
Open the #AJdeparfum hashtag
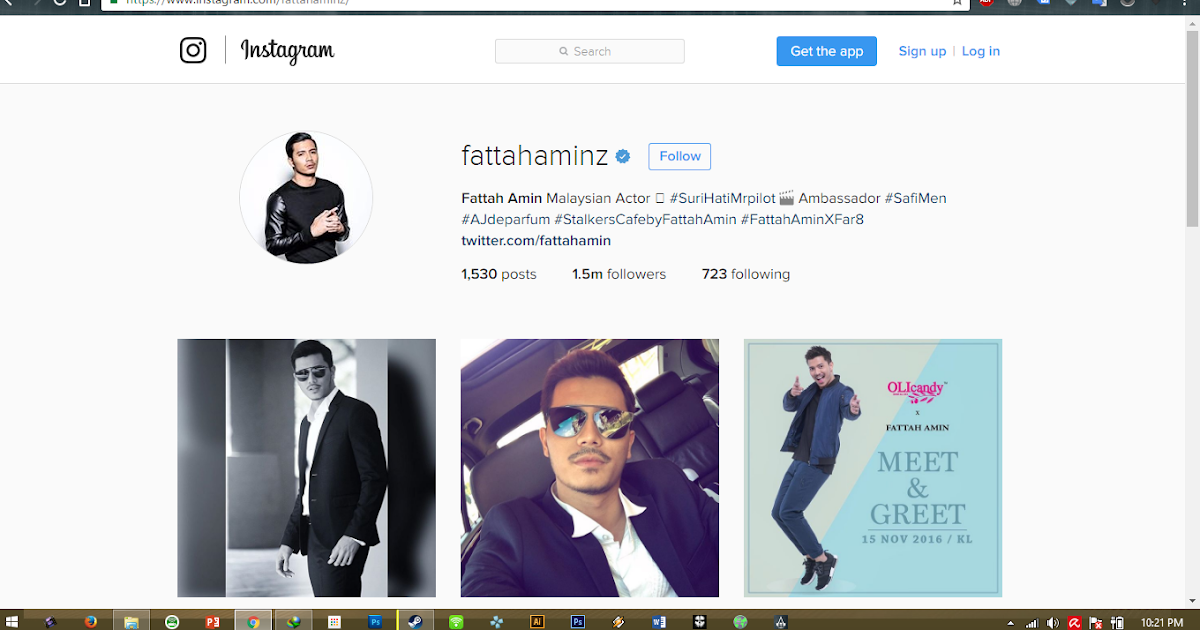click(505, 218)
